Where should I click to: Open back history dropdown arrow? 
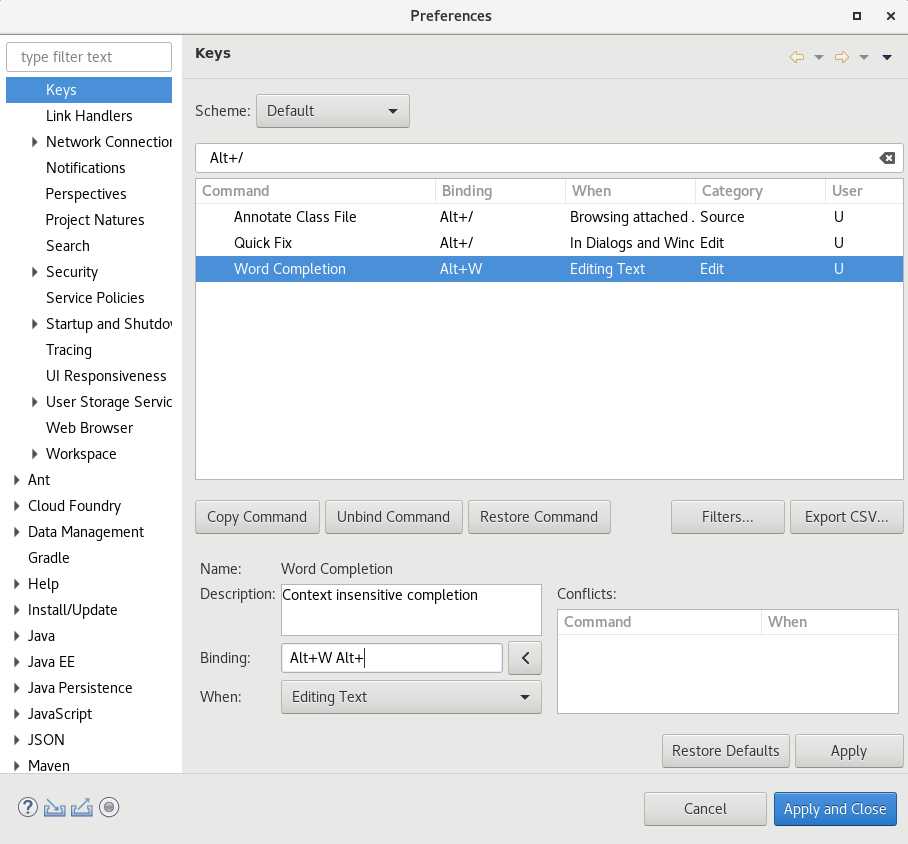coord(818,57)
